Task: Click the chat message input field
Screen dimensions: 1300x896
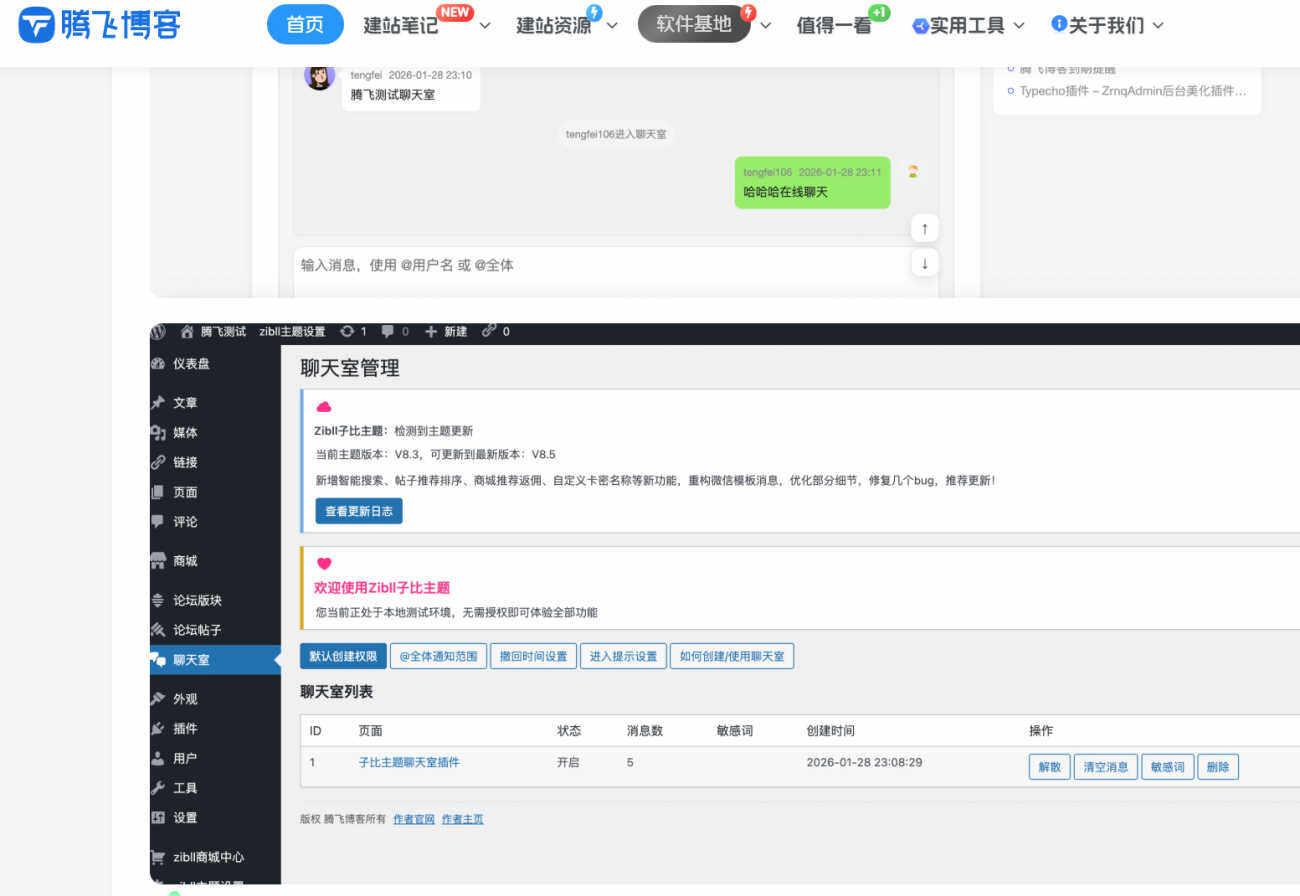Action: coord(600,265)
